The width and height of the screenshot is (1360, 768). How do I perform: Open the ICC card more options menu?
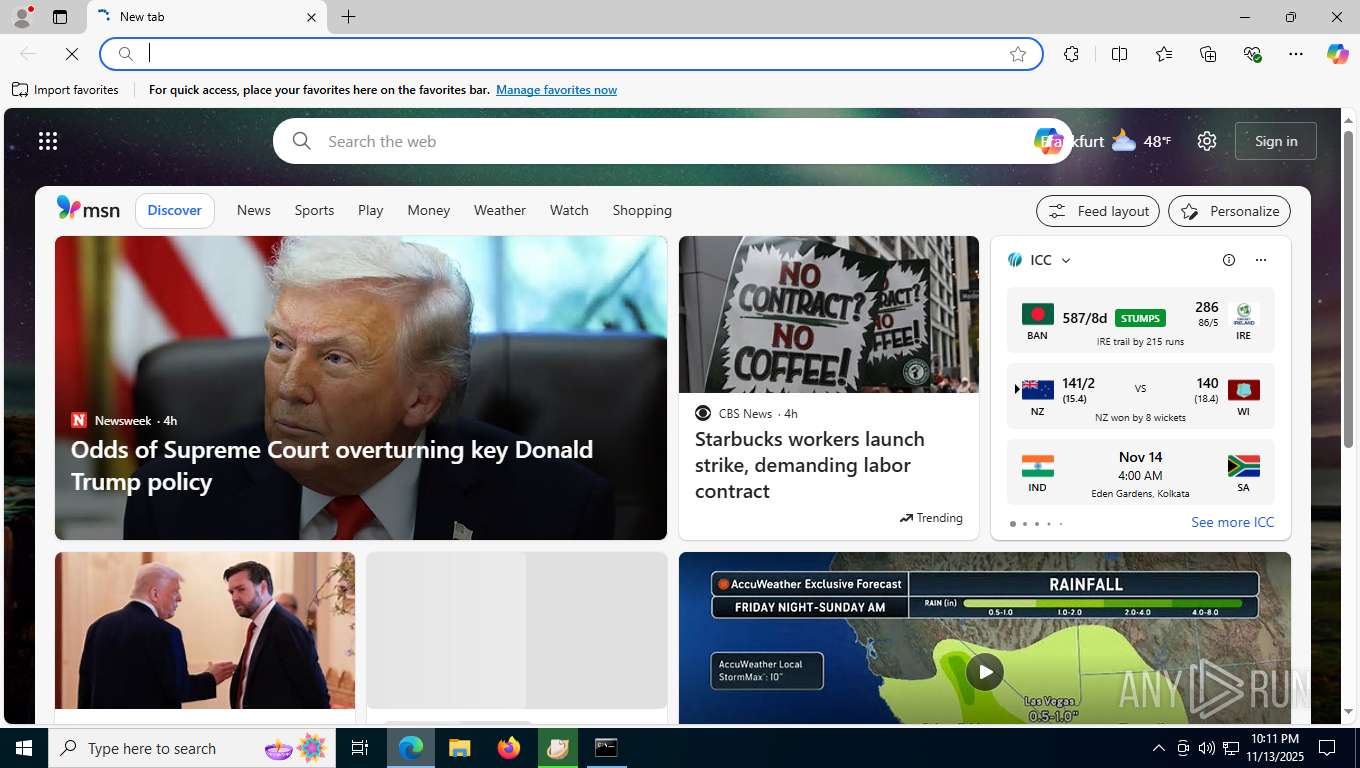coord(1261,260)
